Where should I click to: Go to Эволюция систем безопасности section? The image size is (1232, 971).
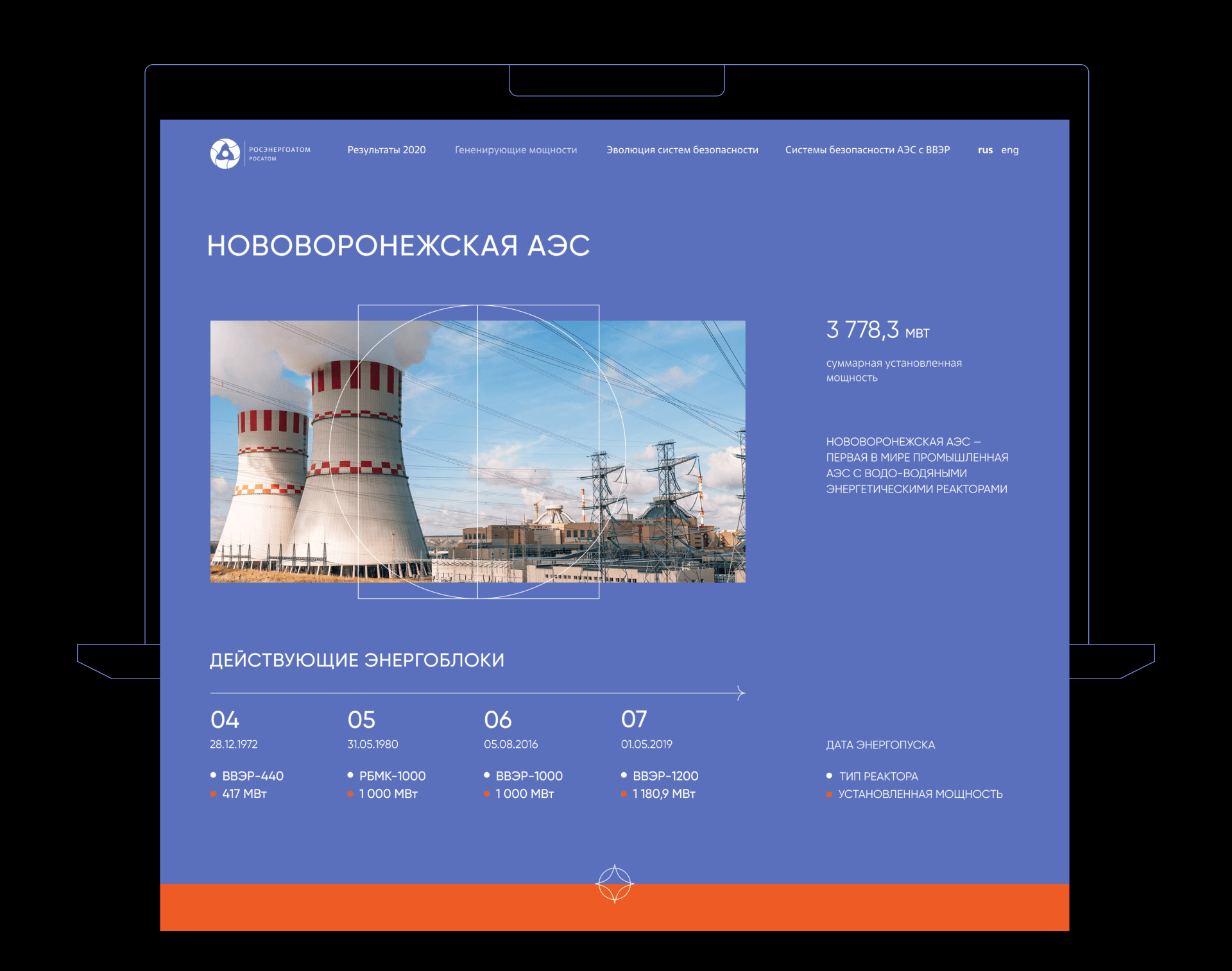pyautogui.click(x=682, y=150)
